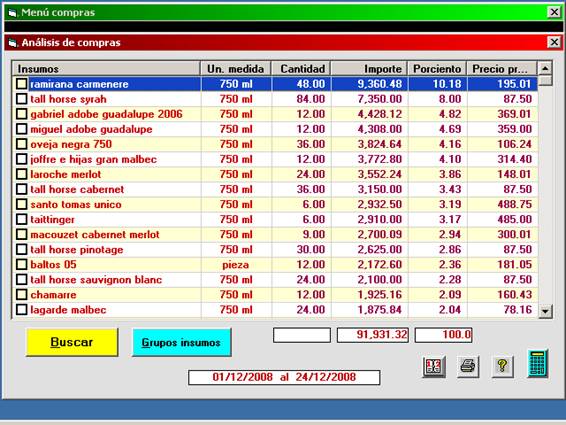The width and height of the screenshot is (566, 425).
Task: Click the date range field 01/12/2008
Action: (x=284, y=377)
